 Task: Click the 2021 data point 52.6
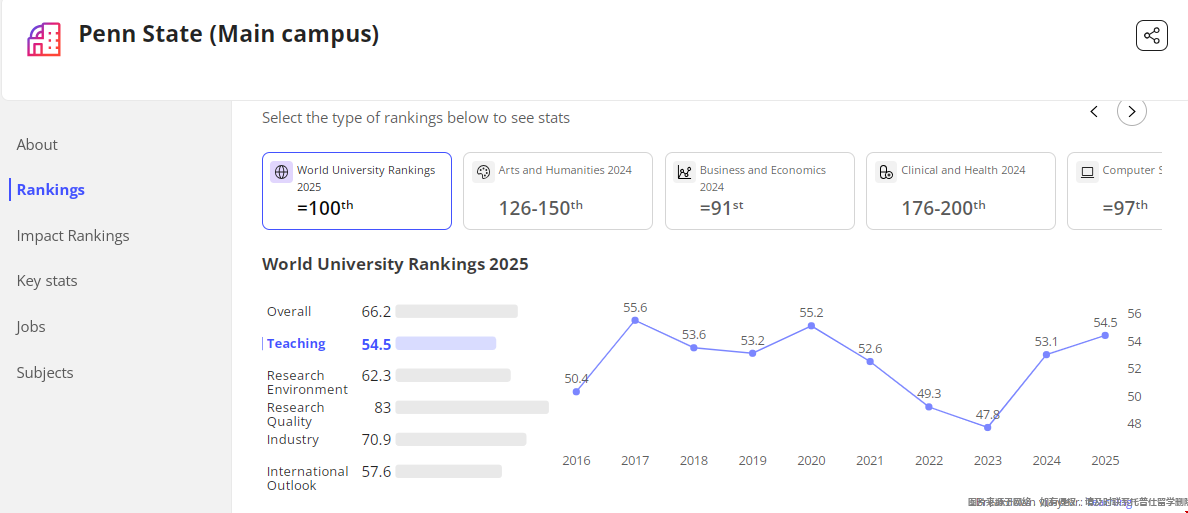pos(870,361)
